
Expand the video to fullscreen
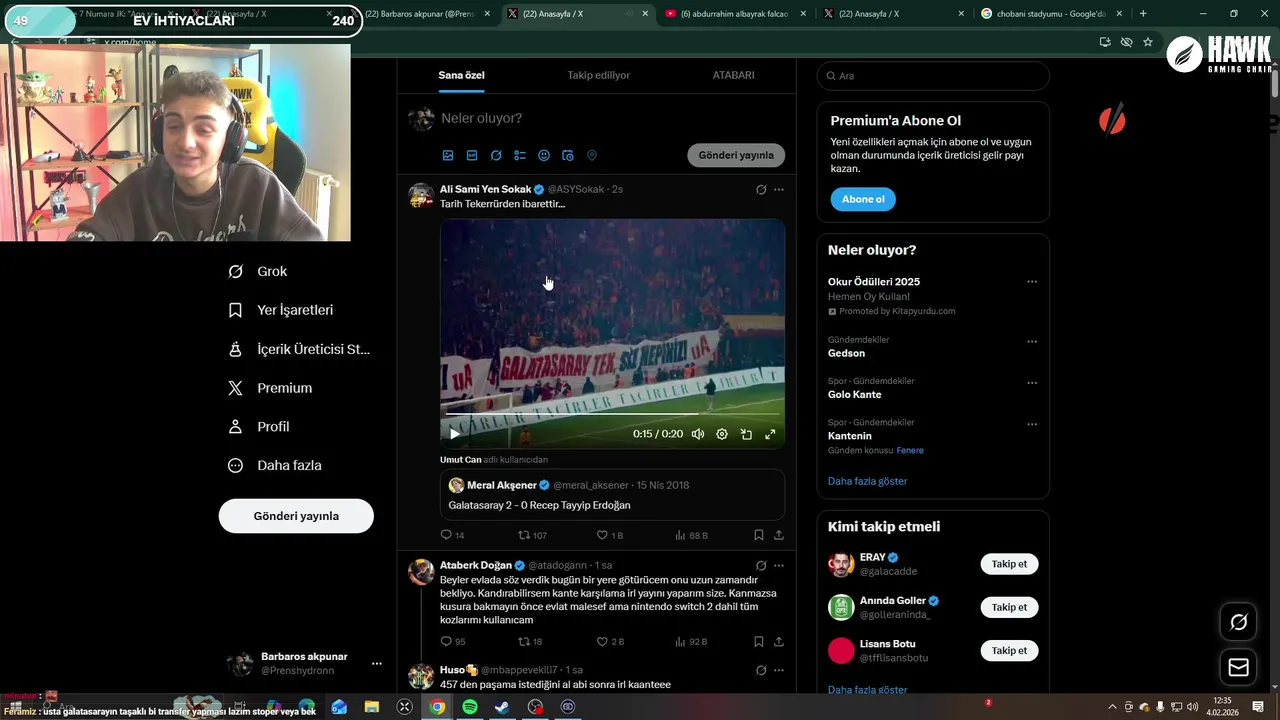(770, 434)
